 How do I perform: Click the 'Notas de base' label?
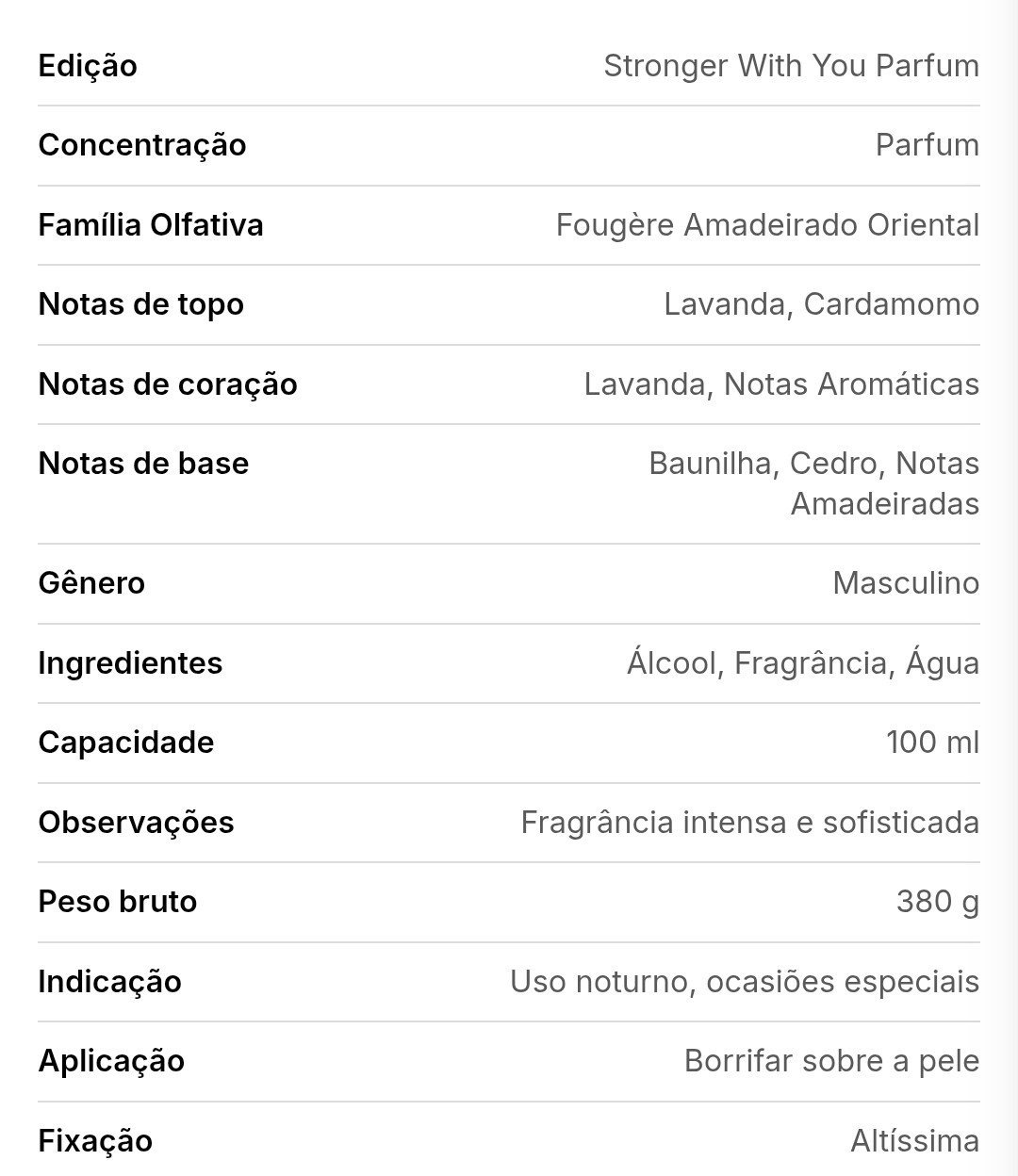point(144,464)
